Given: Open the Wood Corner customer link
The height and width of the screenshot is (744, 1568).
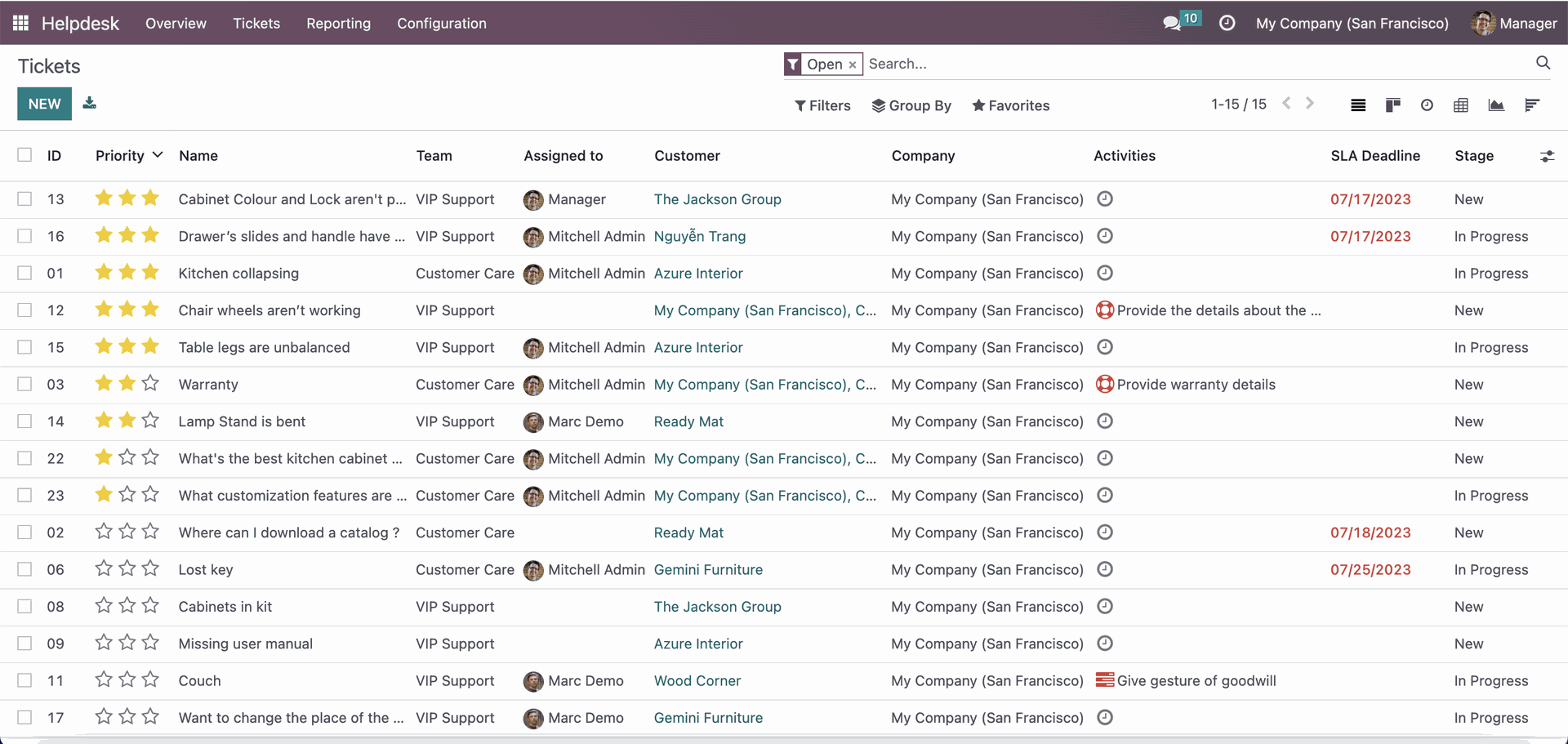Looking at the screenshot, I should tap(697, 680).
